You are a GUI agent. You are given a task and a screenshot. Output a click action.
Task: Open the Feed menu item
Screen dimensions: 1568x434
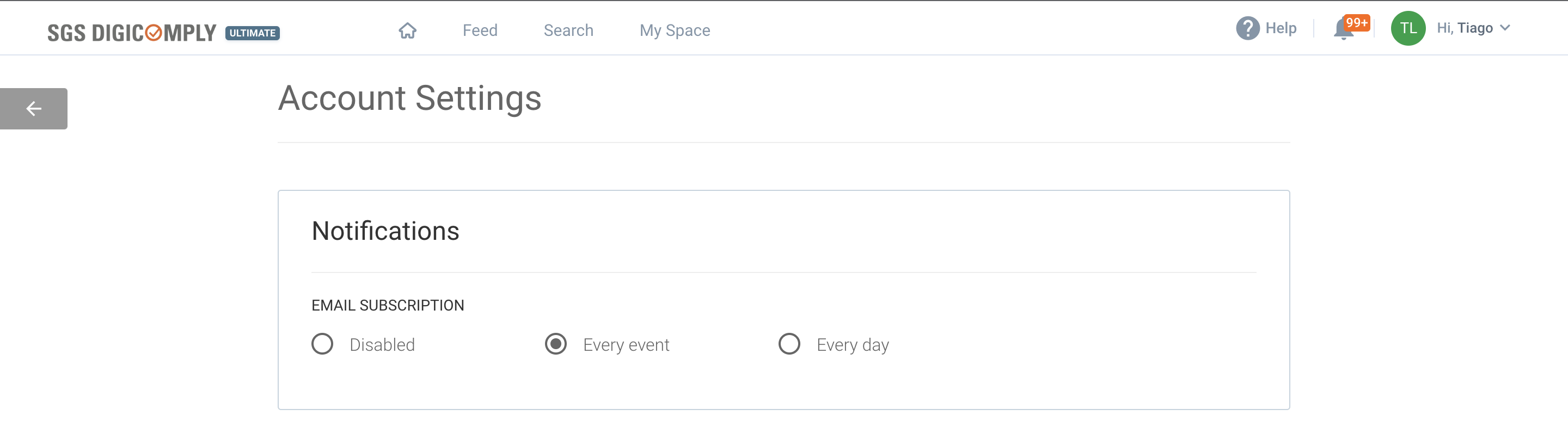(x=480, y=30)
